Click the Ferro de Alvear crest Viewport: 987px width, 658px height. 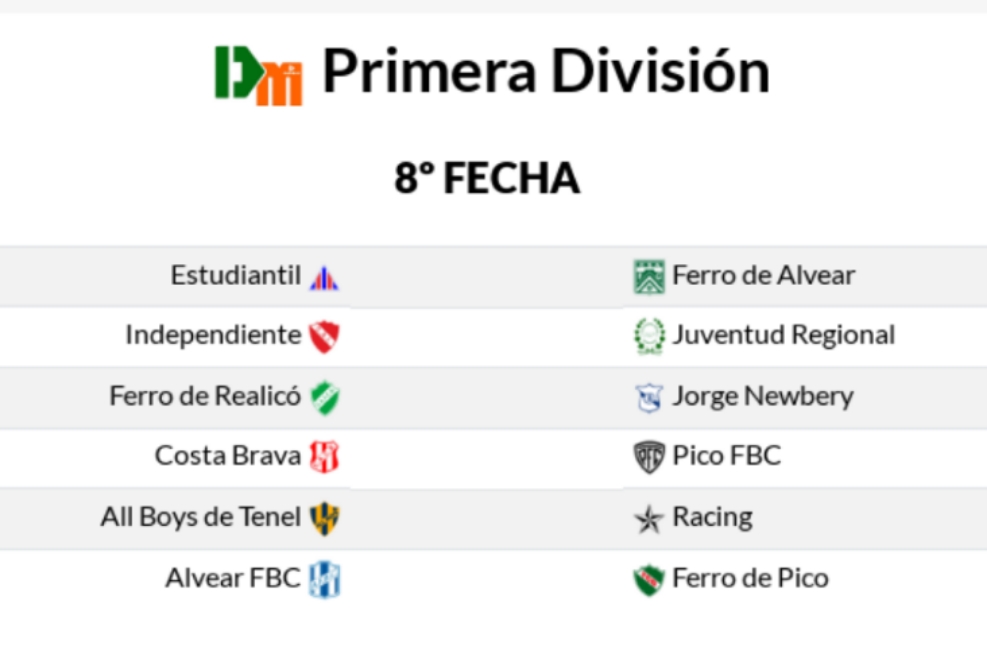click(x=649, y=276)
